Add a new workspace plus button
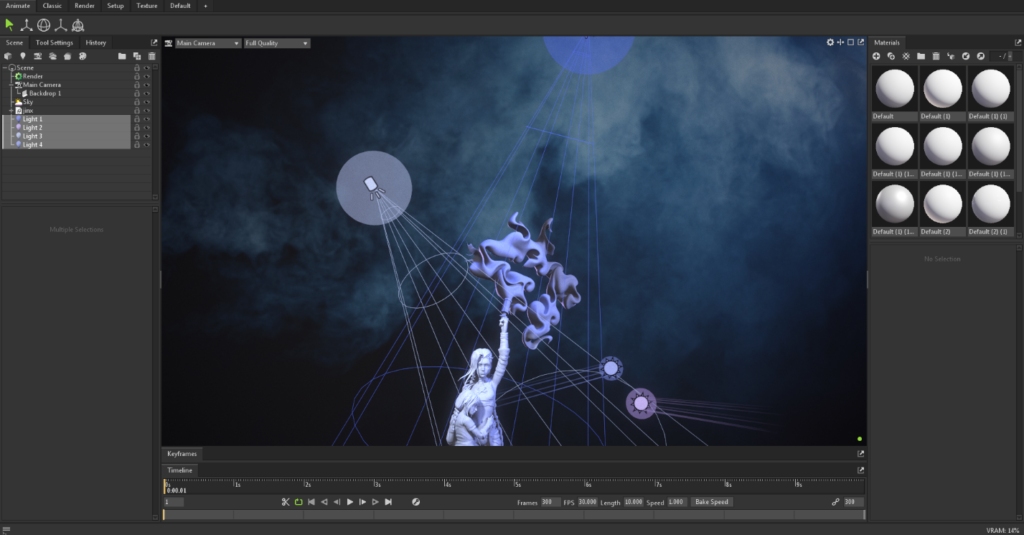 (205, 6)
